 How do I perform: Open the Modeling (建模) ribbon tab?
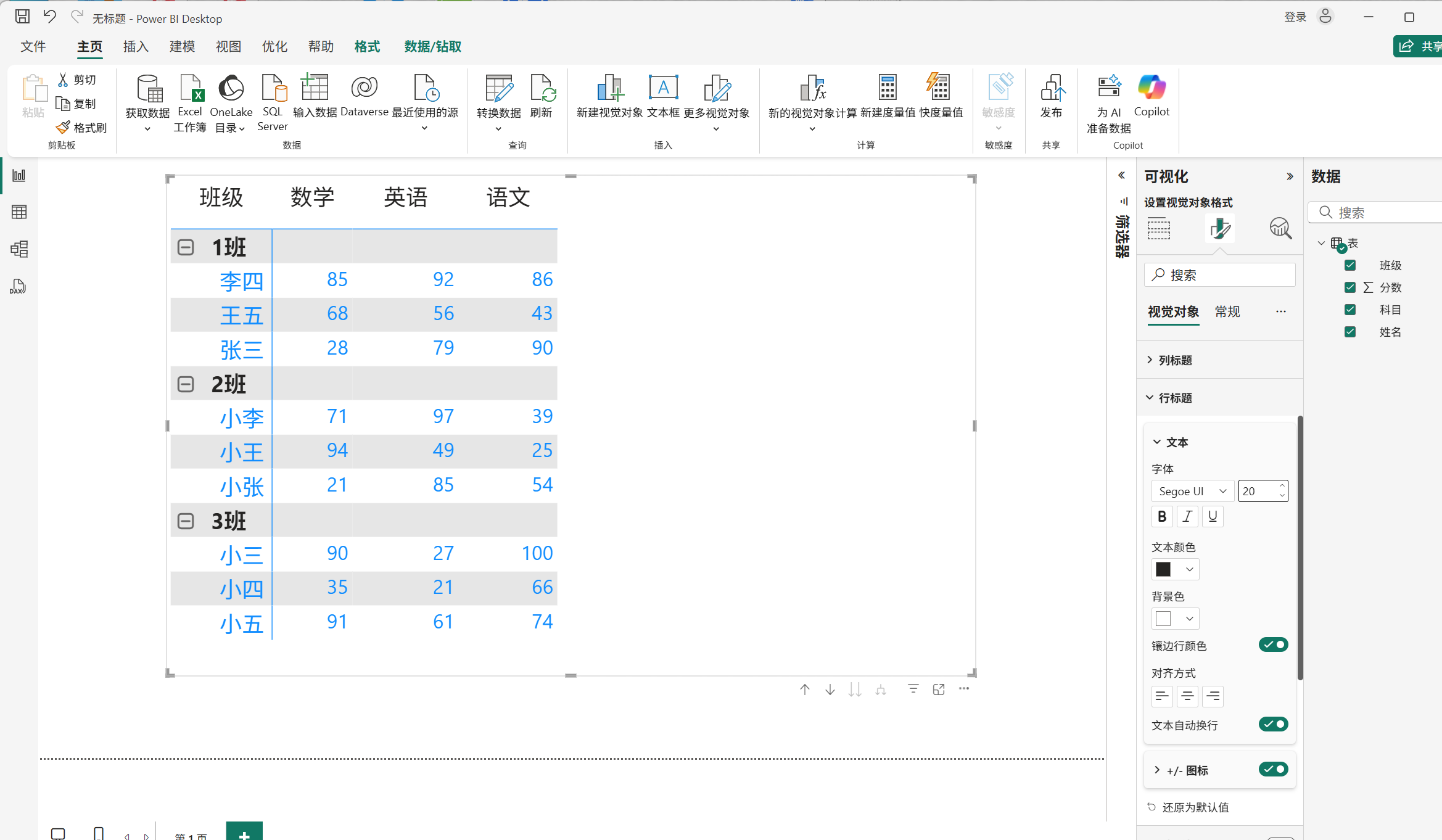coord(182,47)
